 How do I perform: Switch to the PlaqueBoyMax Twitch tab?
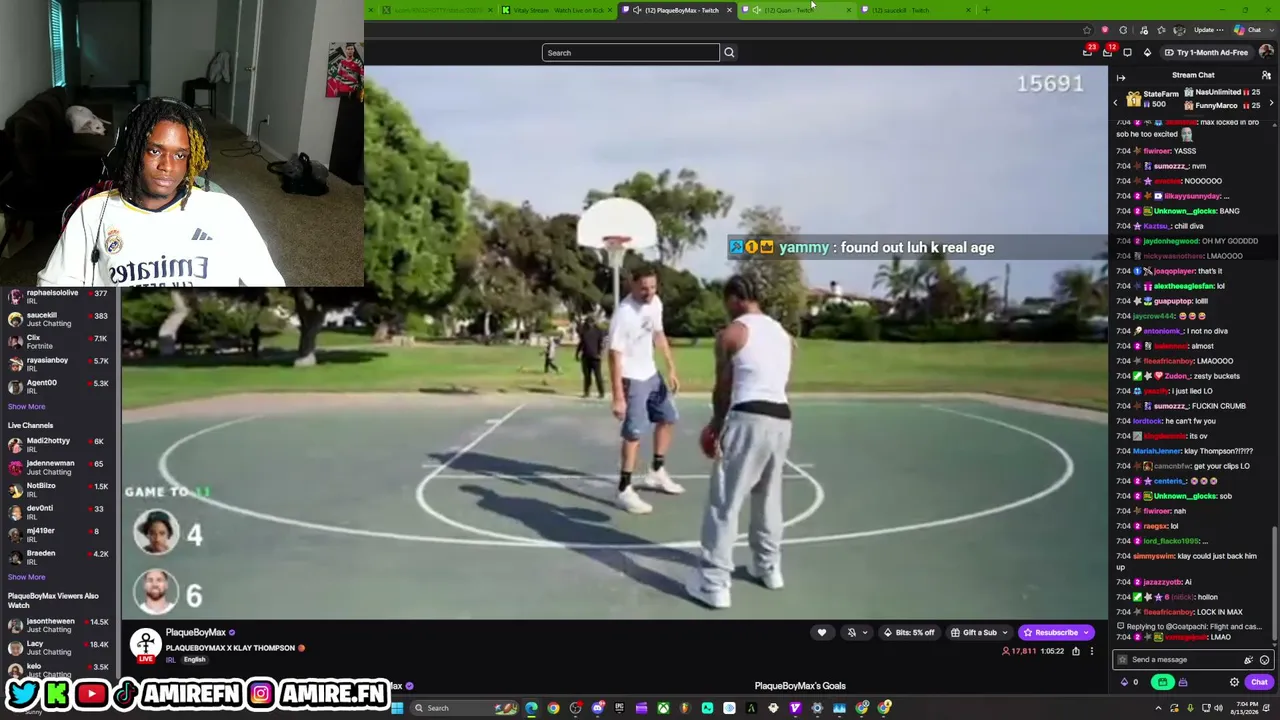[x=675, y=10]
